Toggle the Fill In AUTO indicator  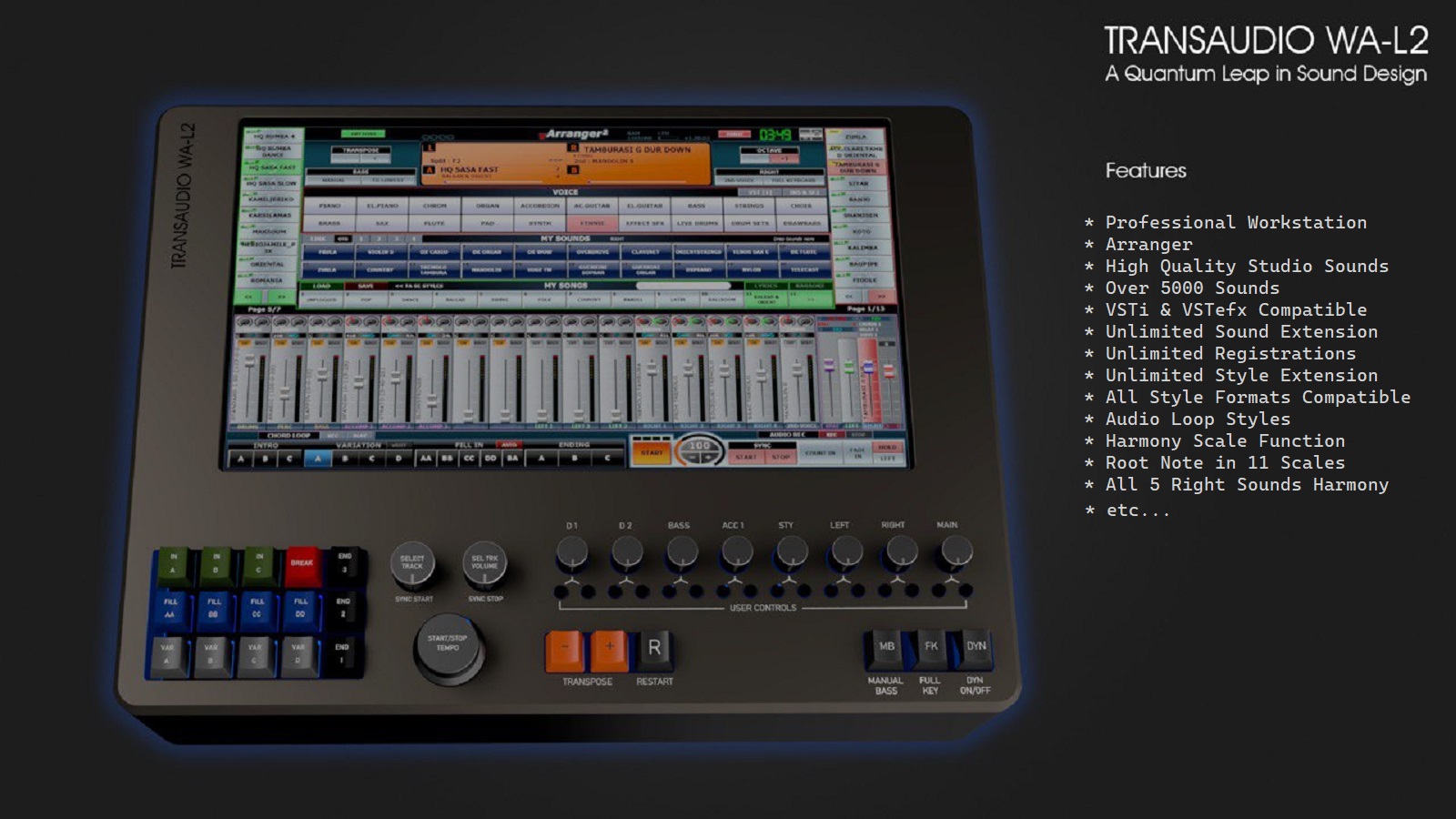tap(509, 444)
